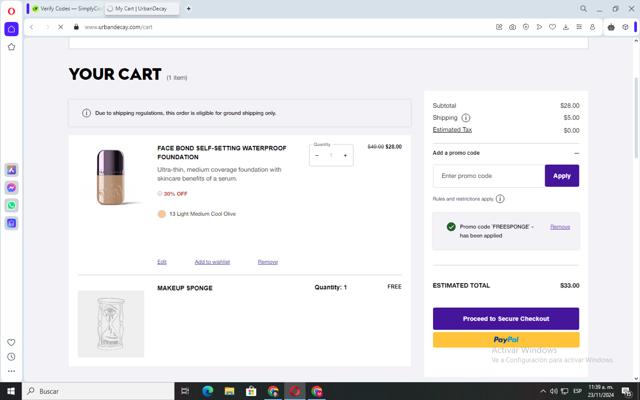The width and height of the screenshot is (640, 400).
Task: Open Makeup Sponge product thumbnail
Action: coord(111,324)
